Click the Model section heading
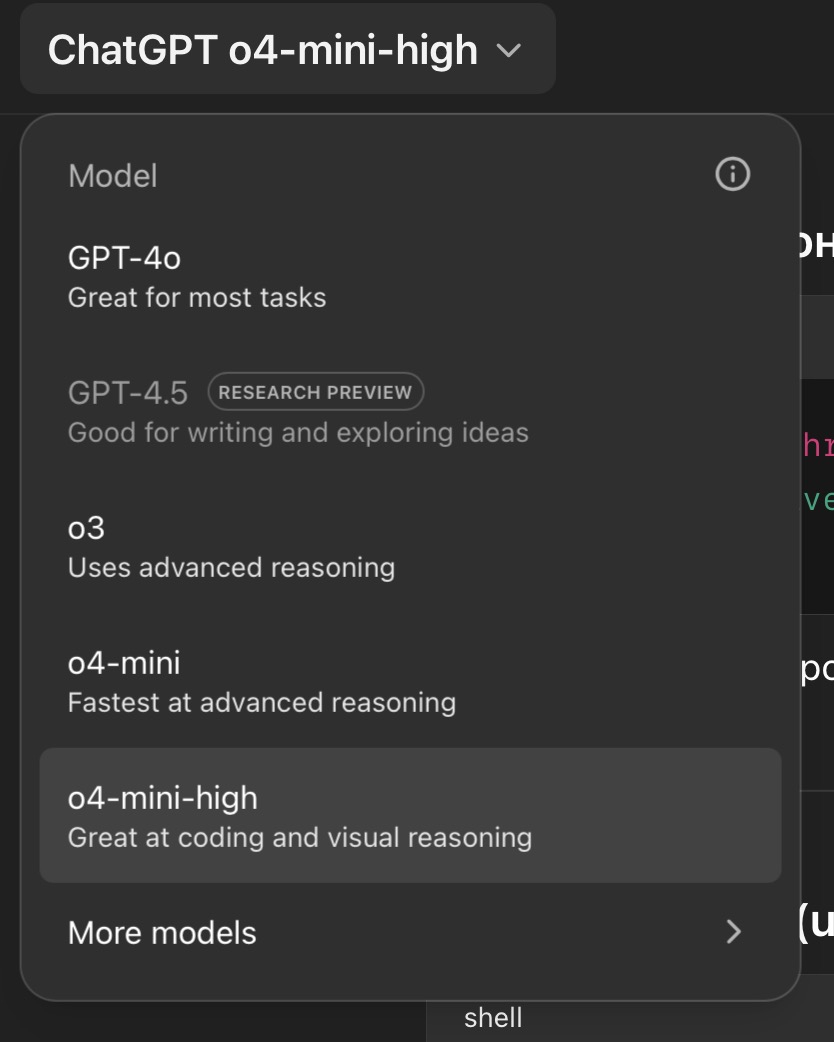The image size is (834, 1042). tap(113, 176)
